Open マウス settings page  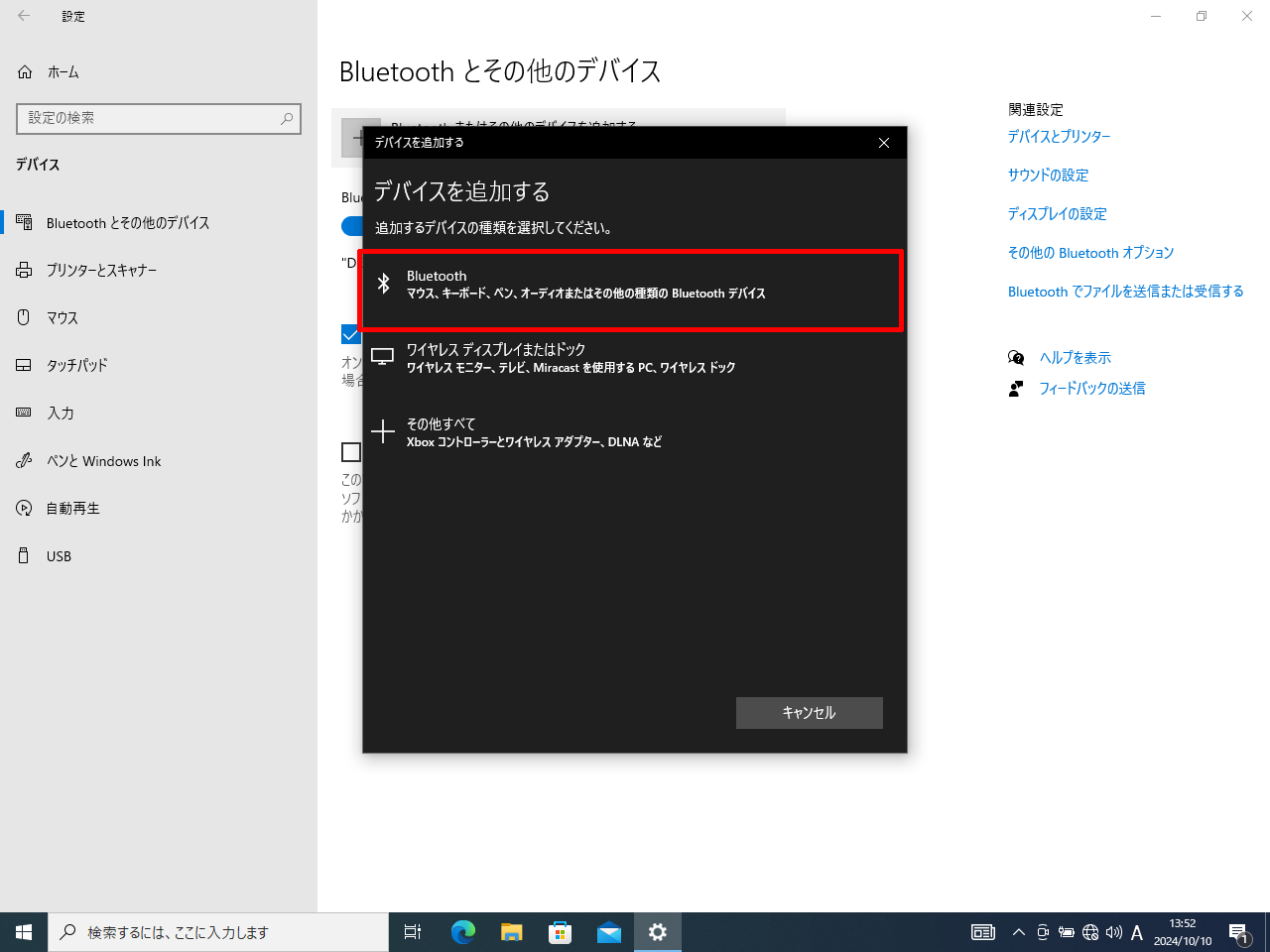pos(159,318)
